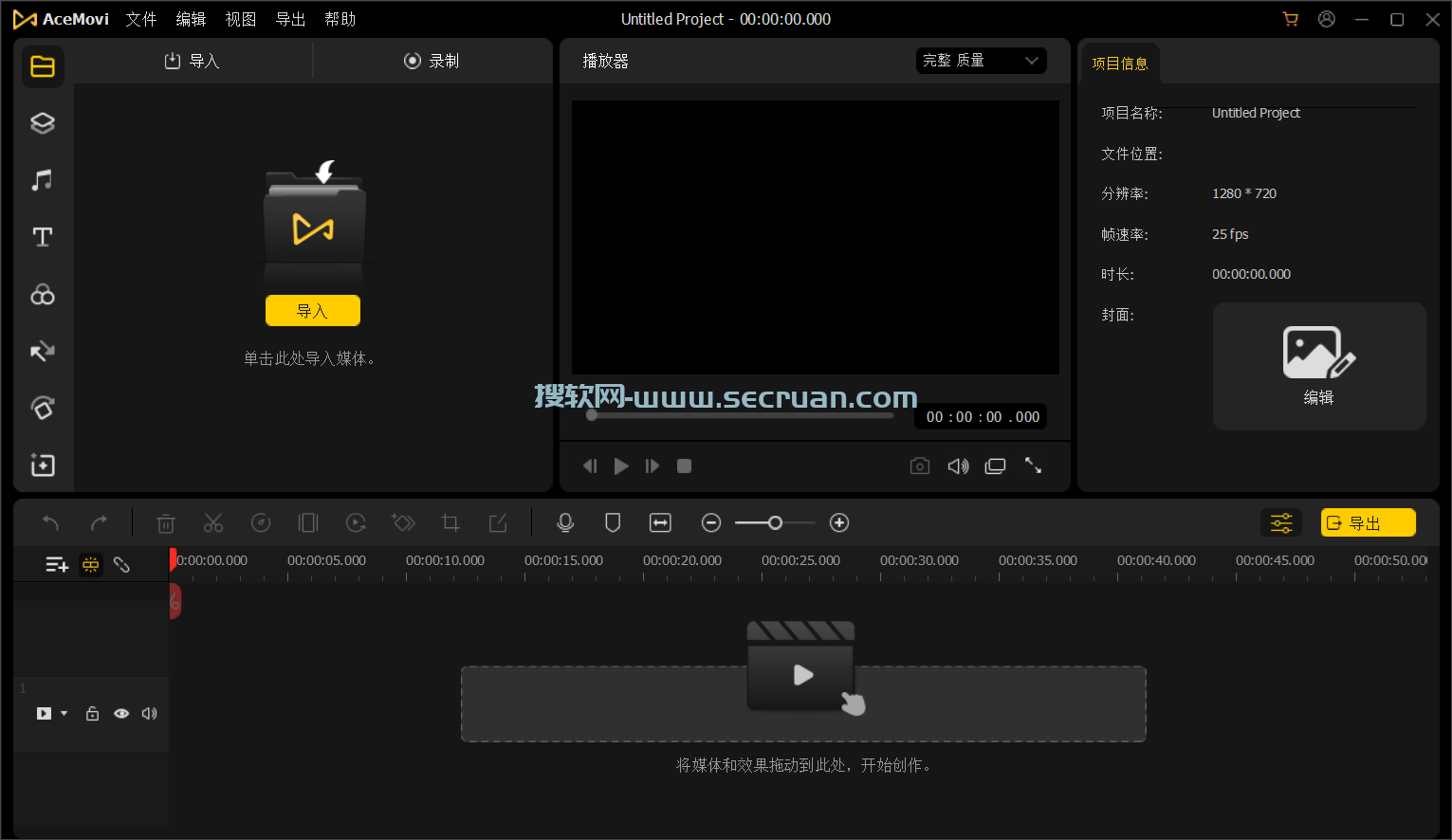1452x840 pixels.
Task: Click the red playhead at 00:00:00.000
Action: 173,559
